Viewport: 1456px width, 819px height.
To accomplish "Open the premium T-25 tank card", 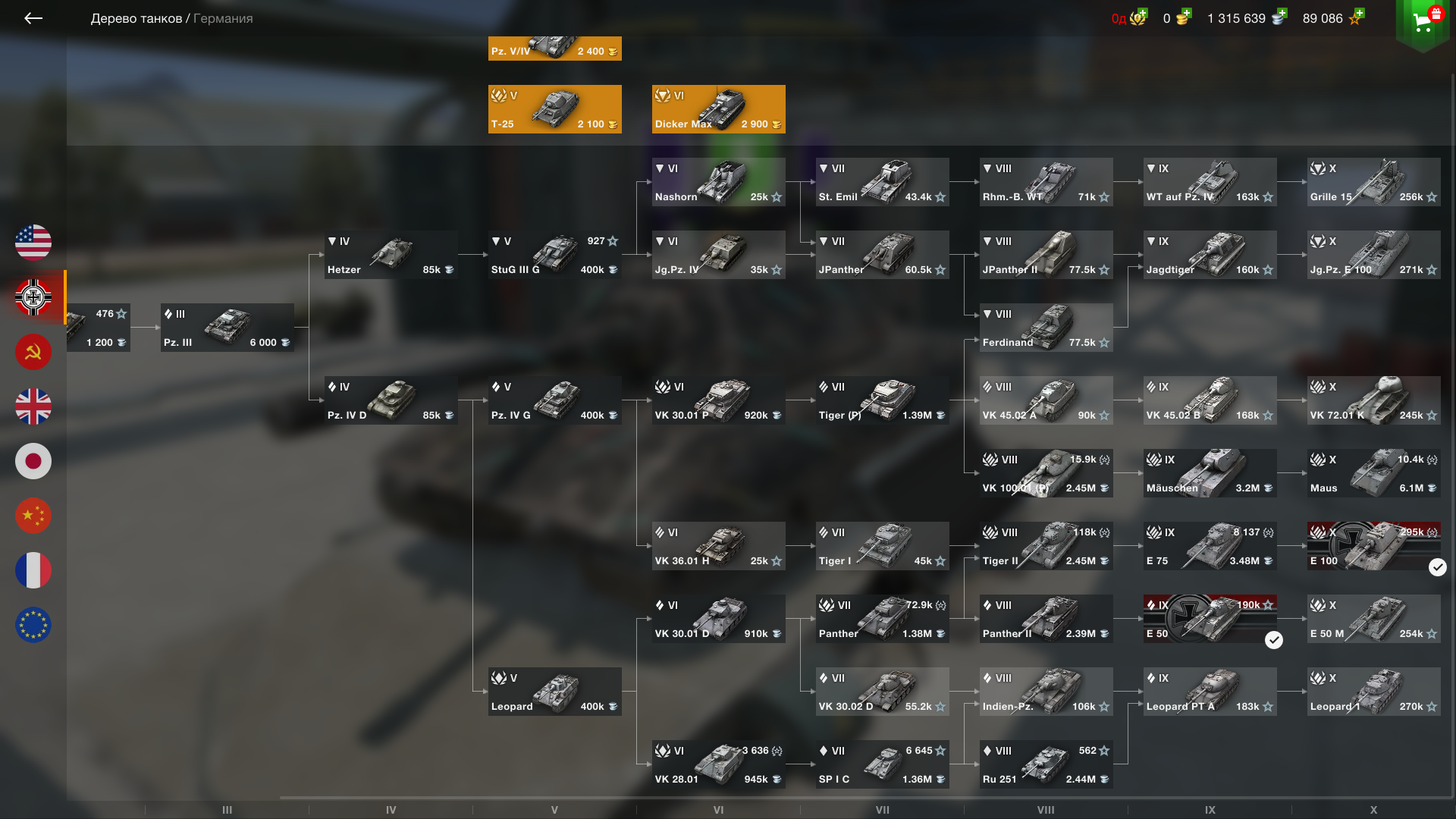I will pyautogui.click(x=555, y=109).
